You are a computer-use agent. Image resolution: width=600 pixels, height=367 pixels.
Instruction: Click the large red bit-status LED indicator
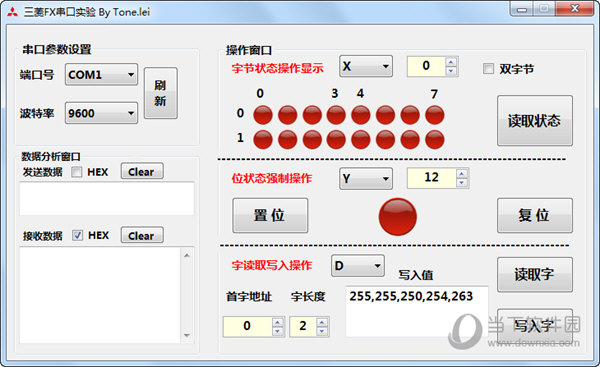pos(398,217)
